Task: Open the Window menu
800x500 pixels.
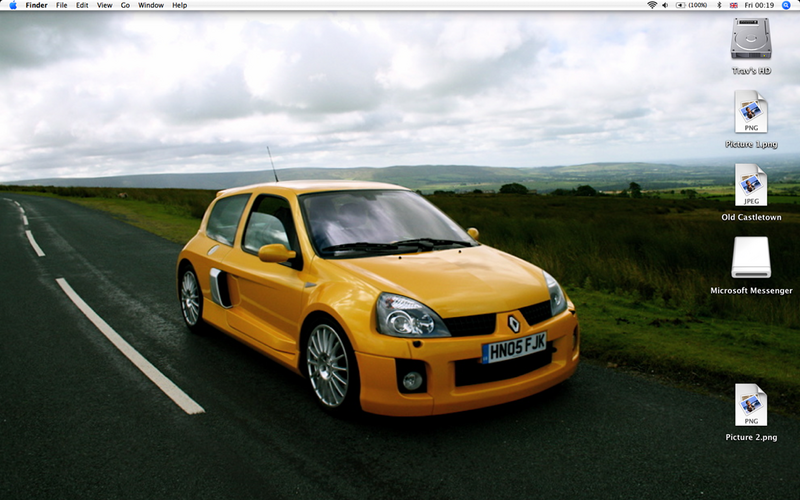Action: [x=151, y=5]
